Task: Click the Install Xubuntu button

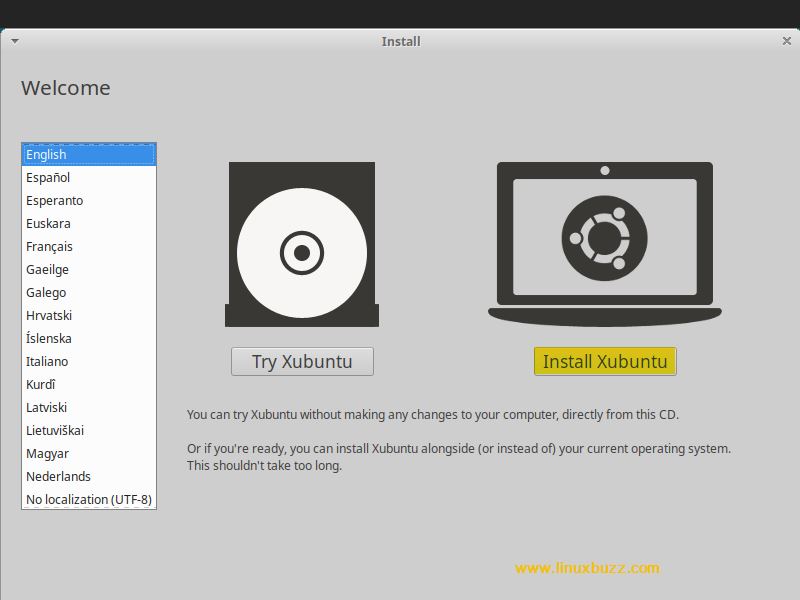Action: [x=605, y=361]
